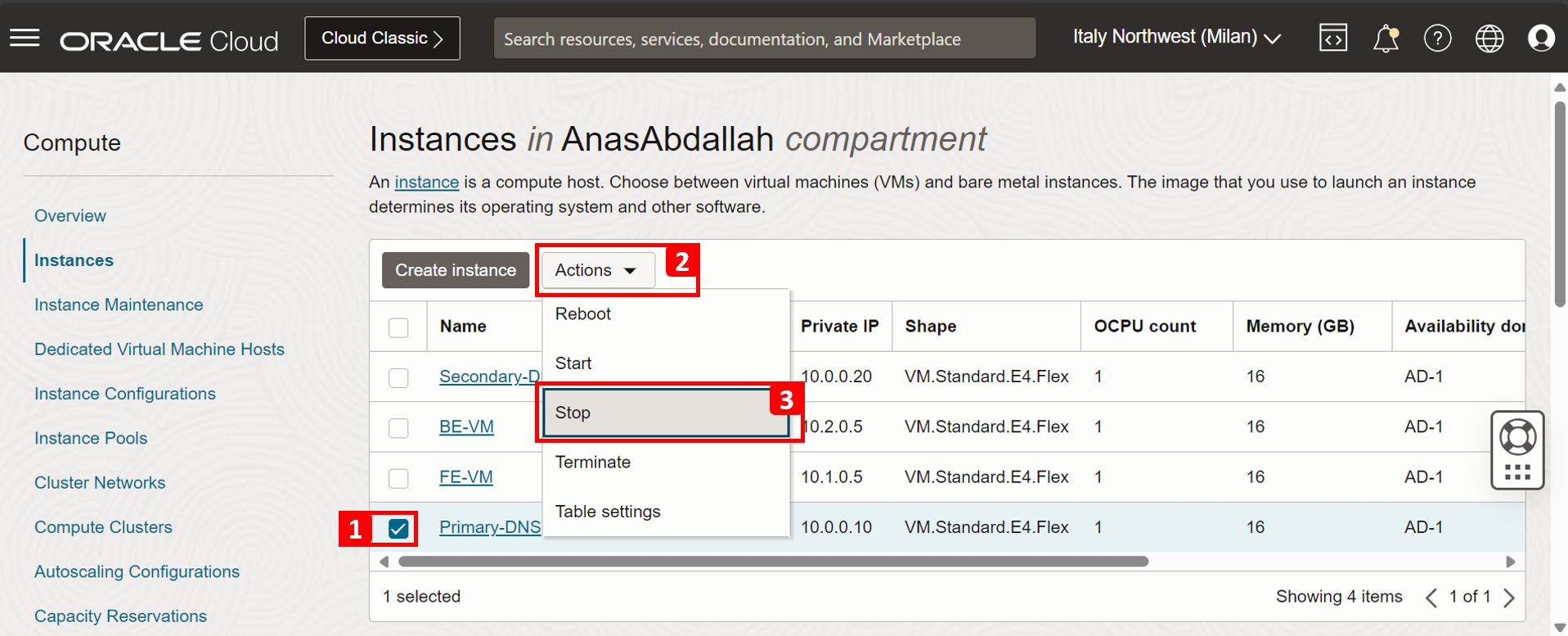Viewport: 1568px width, 636px height.
Task: Click the Create instance button
Action: tap(456, 270)
